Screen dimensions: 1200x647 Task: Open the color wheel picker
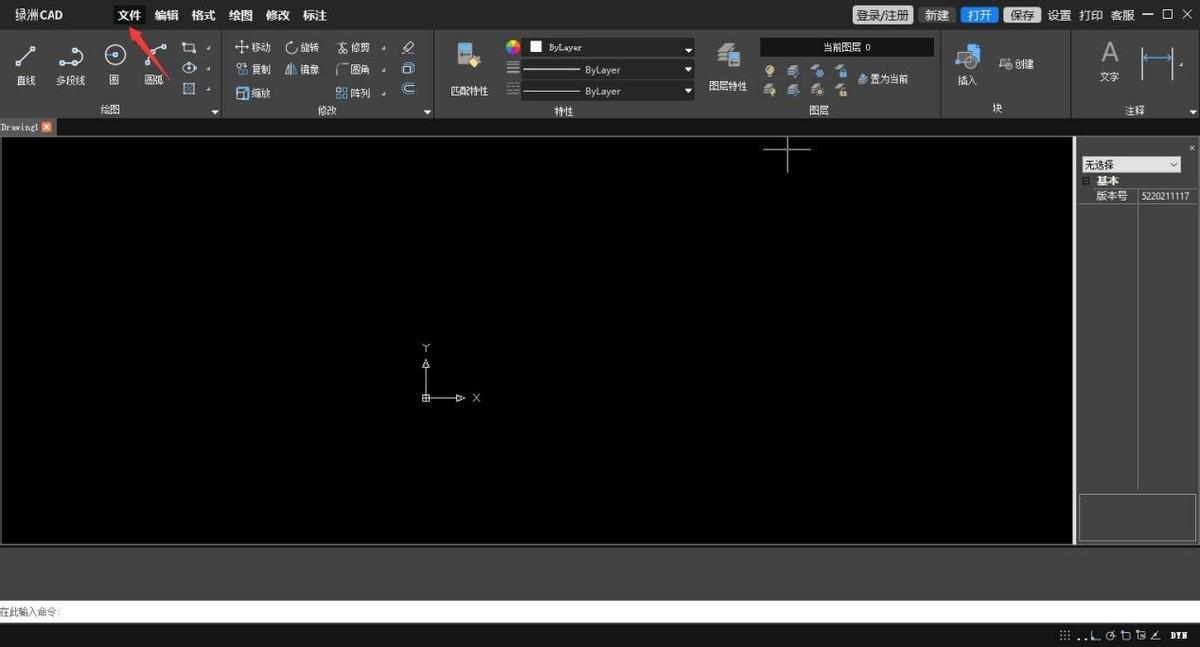pyautogui.click(x=513, y=47)
